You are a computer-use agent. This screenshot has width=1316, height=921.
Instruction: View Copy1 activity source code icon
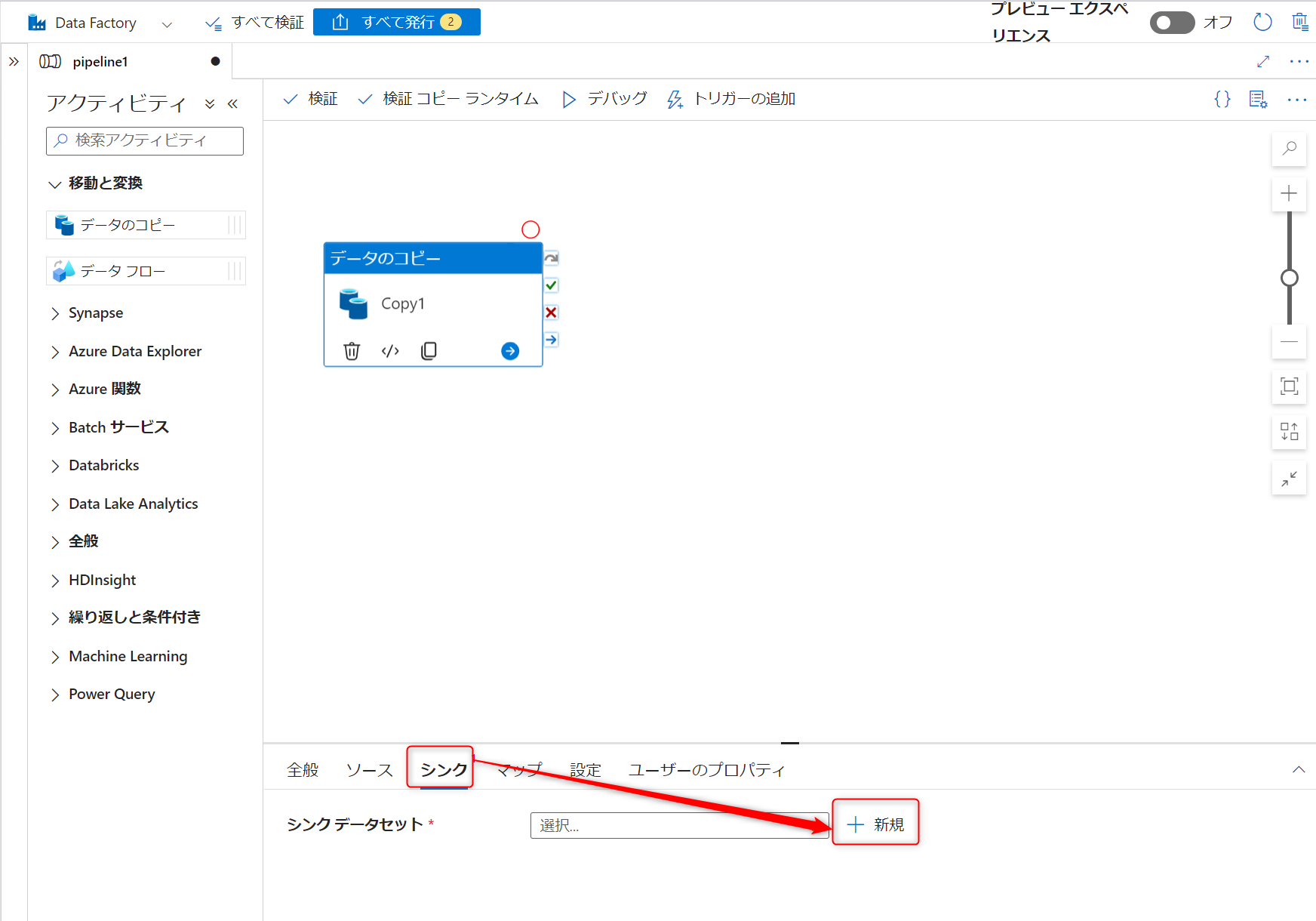[x=390, y=351]
